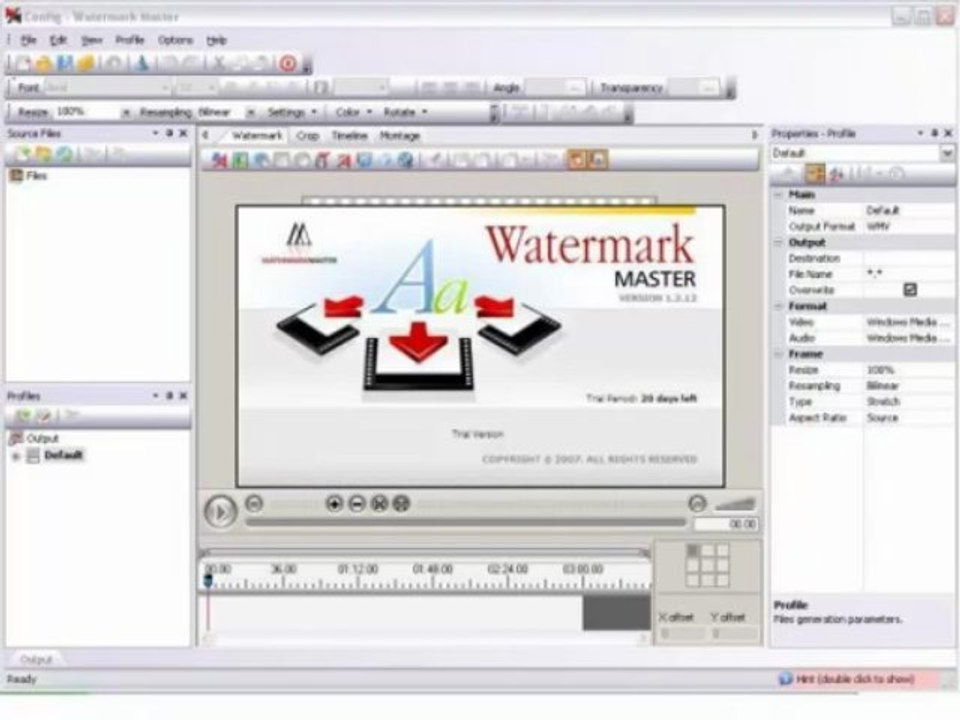Click the Angle field in toolbar
Screen dimensions: 960x720
(x=555, y=88)
